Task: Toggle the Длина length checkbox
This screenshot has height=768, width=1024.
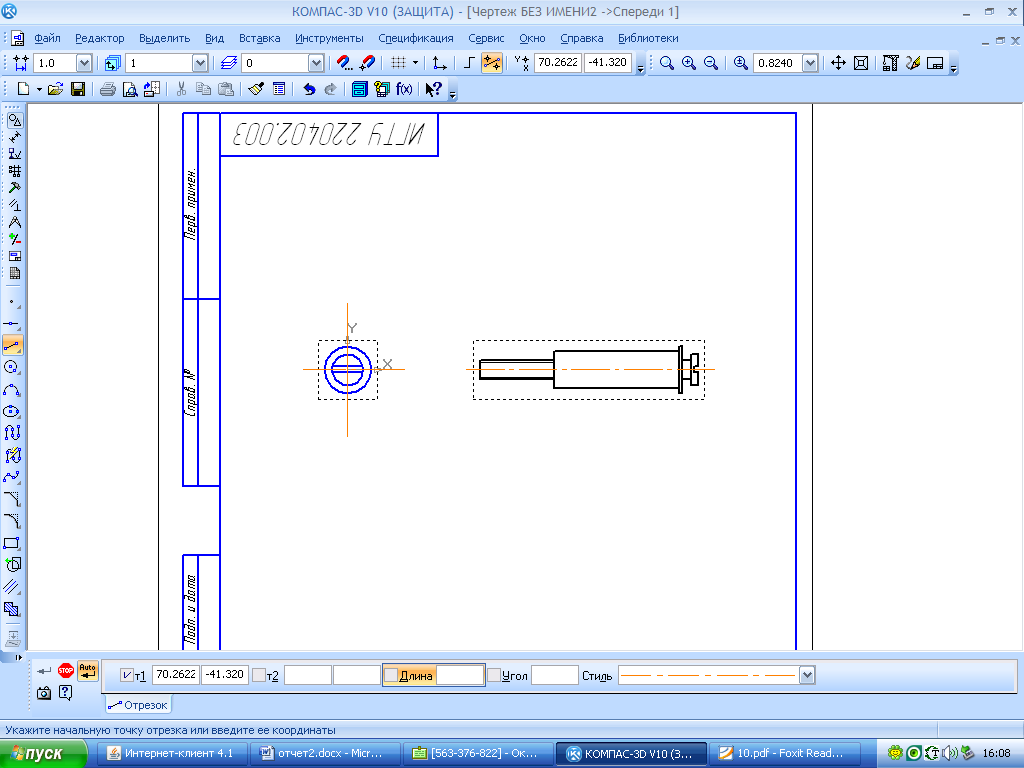Action: [x=391, y=675]
